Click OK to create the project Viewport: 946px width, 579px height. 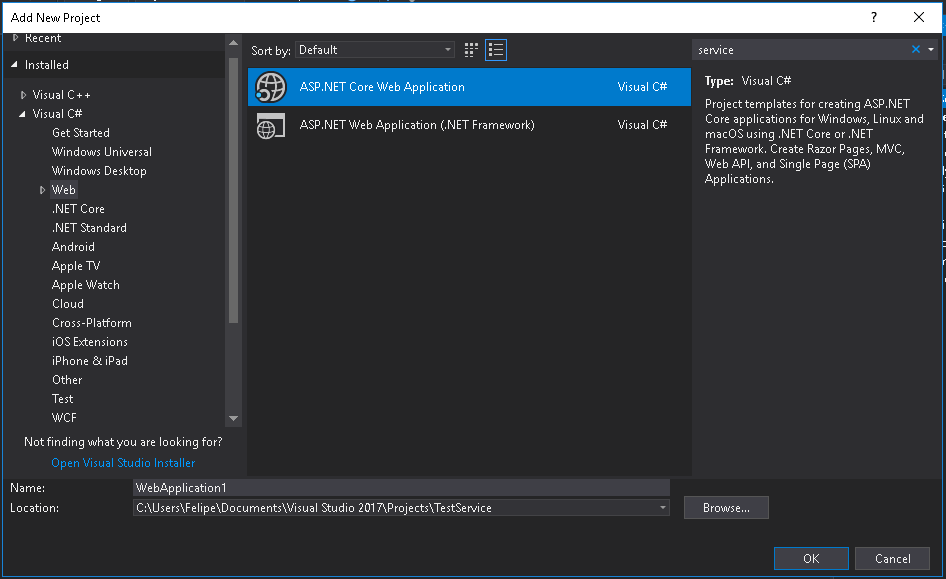pos(811,558)
